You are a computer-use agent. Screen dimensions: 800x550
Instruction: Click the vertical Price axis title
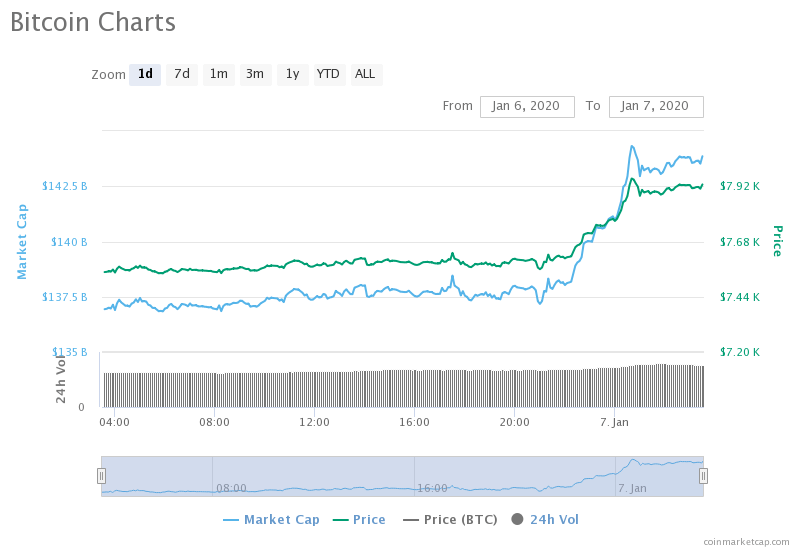click(x=777, y=241)
